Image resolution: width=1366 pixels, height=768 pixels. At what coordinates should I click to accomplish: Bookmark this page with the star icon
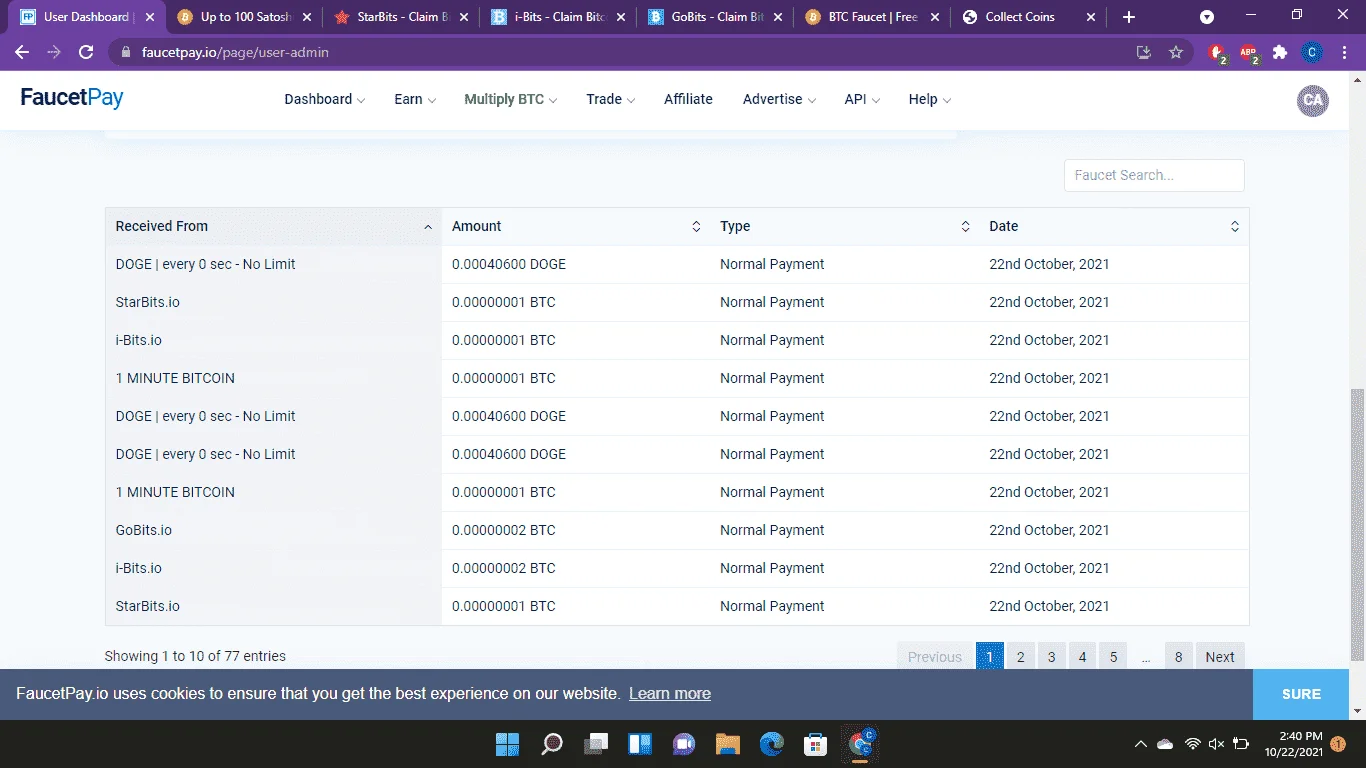tap(1176, 52)
